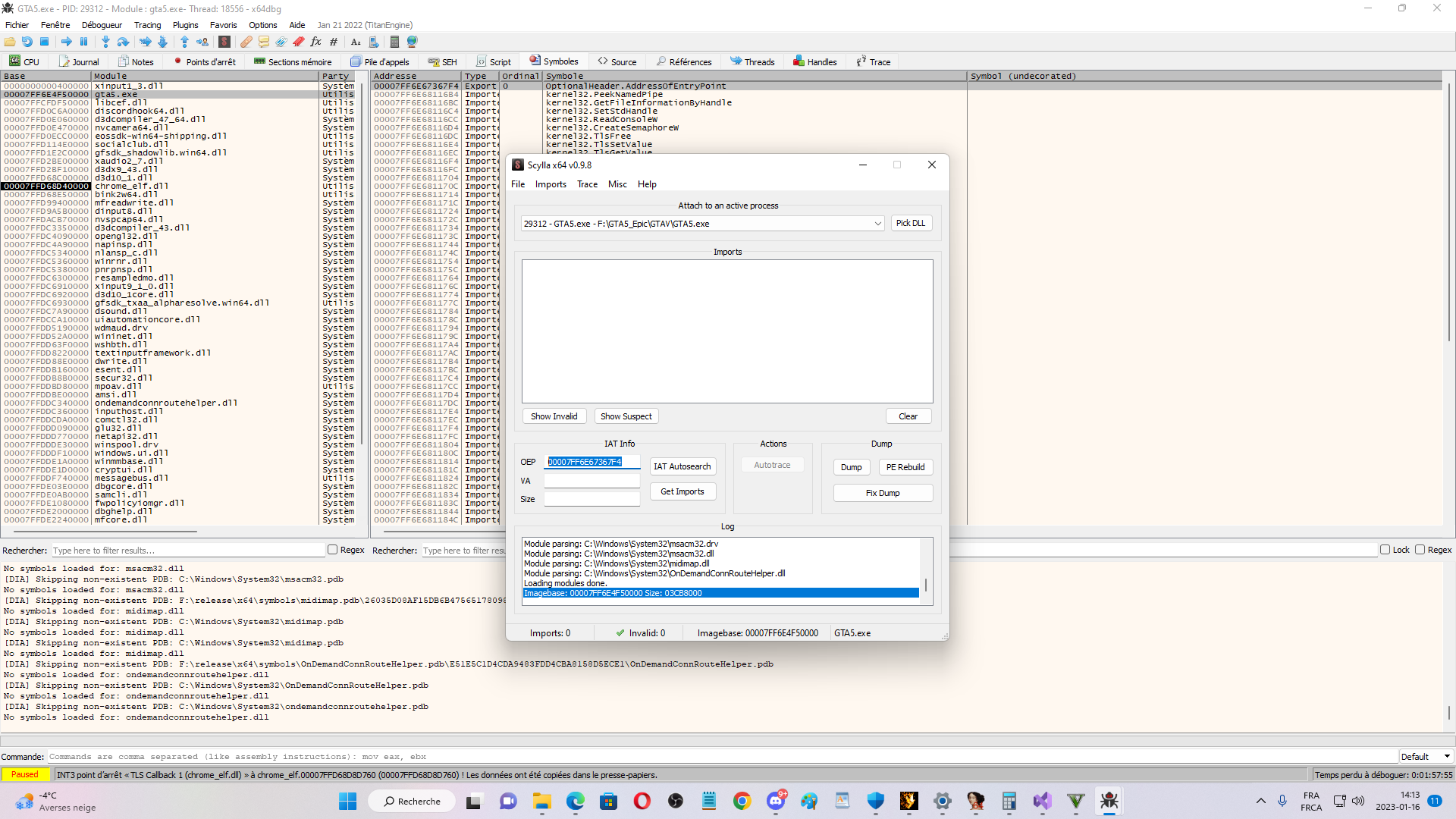Image resolution: width=1456 pixels, height=819 pixels.
Task: Click the Windows Start button
Action: tap(347, 801)
